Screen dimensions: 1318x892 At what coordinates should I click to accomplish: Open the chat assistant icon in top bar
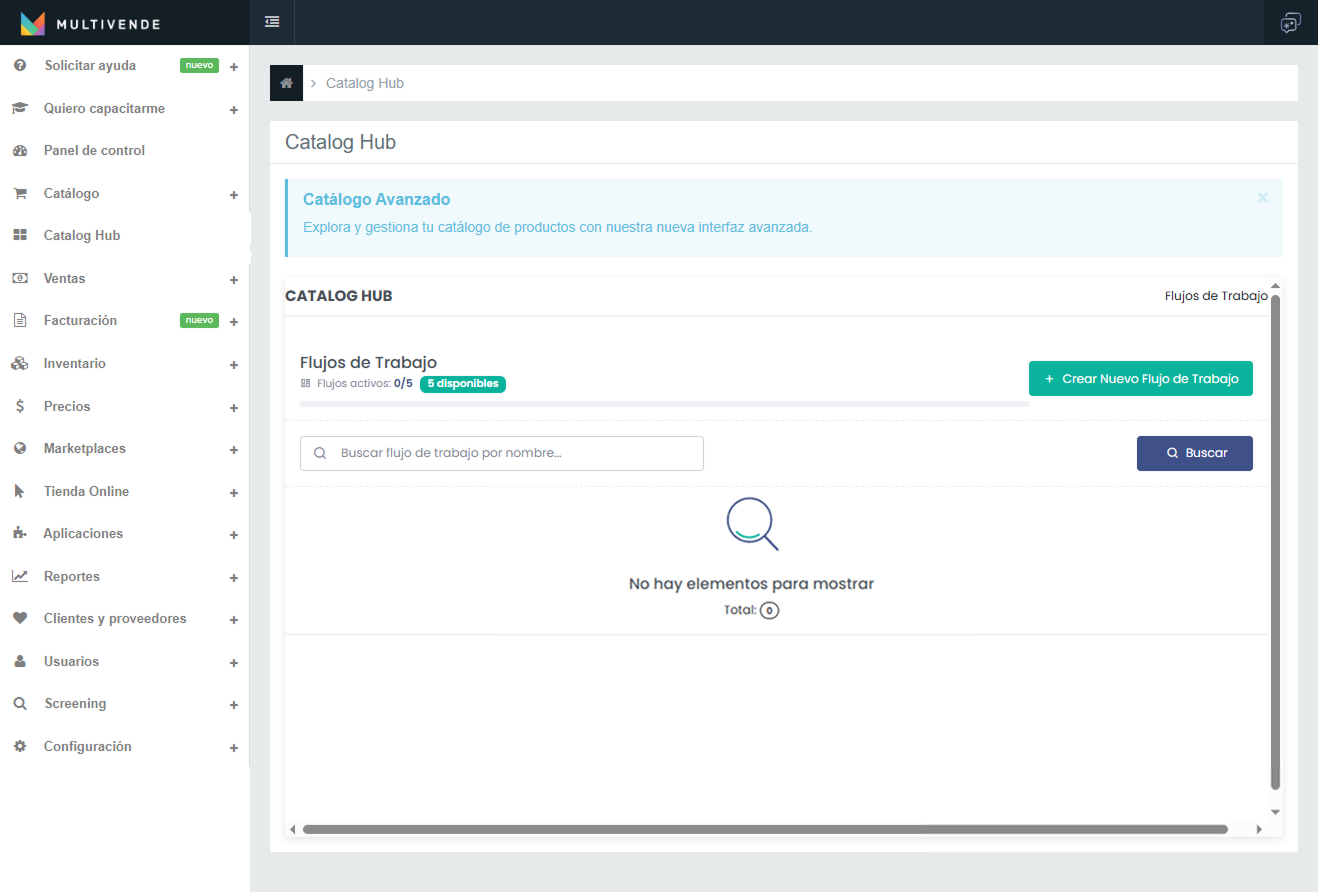pos(1291,23)
